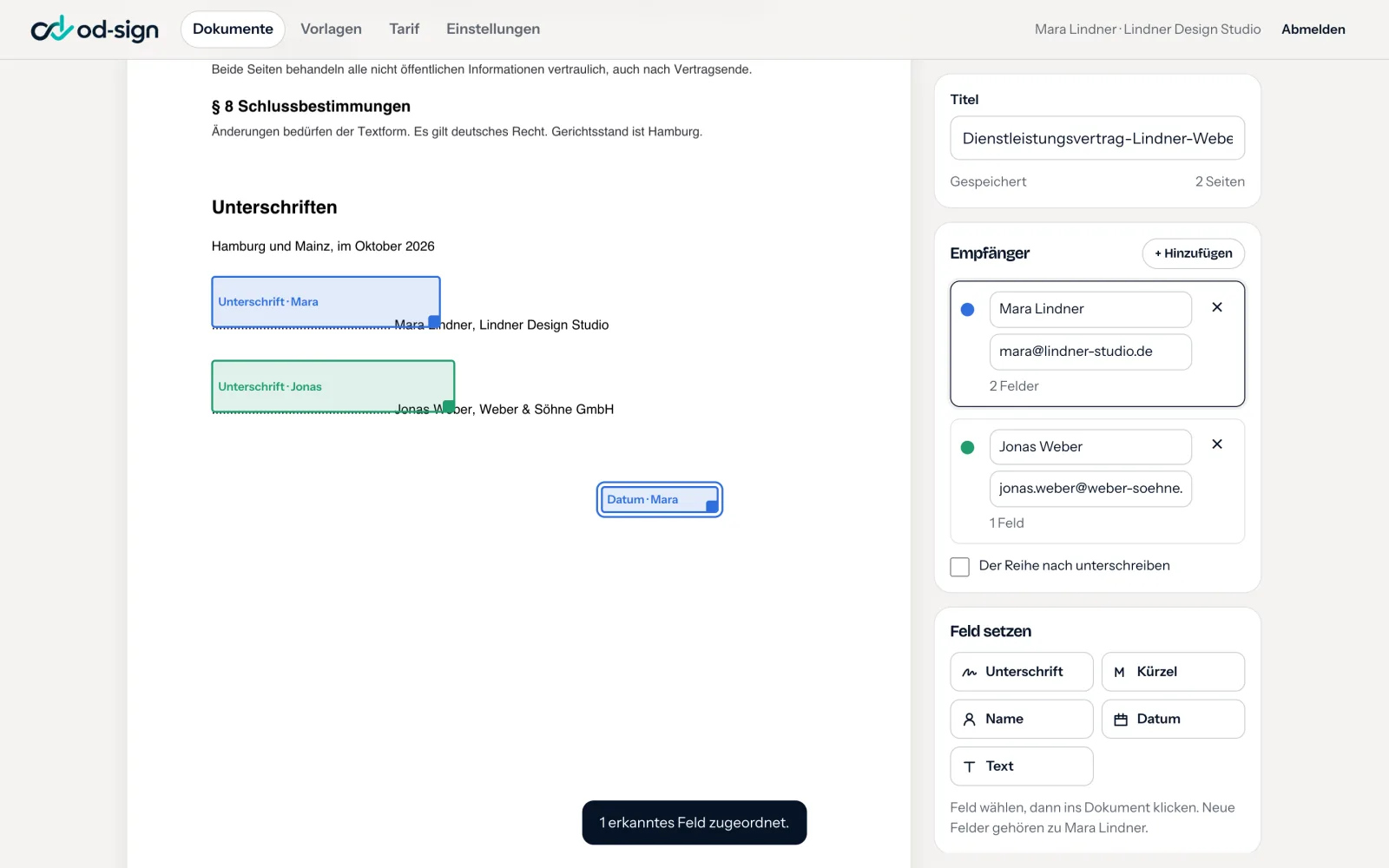
Task: Click Abmelden to log out
Action: 1313,30
